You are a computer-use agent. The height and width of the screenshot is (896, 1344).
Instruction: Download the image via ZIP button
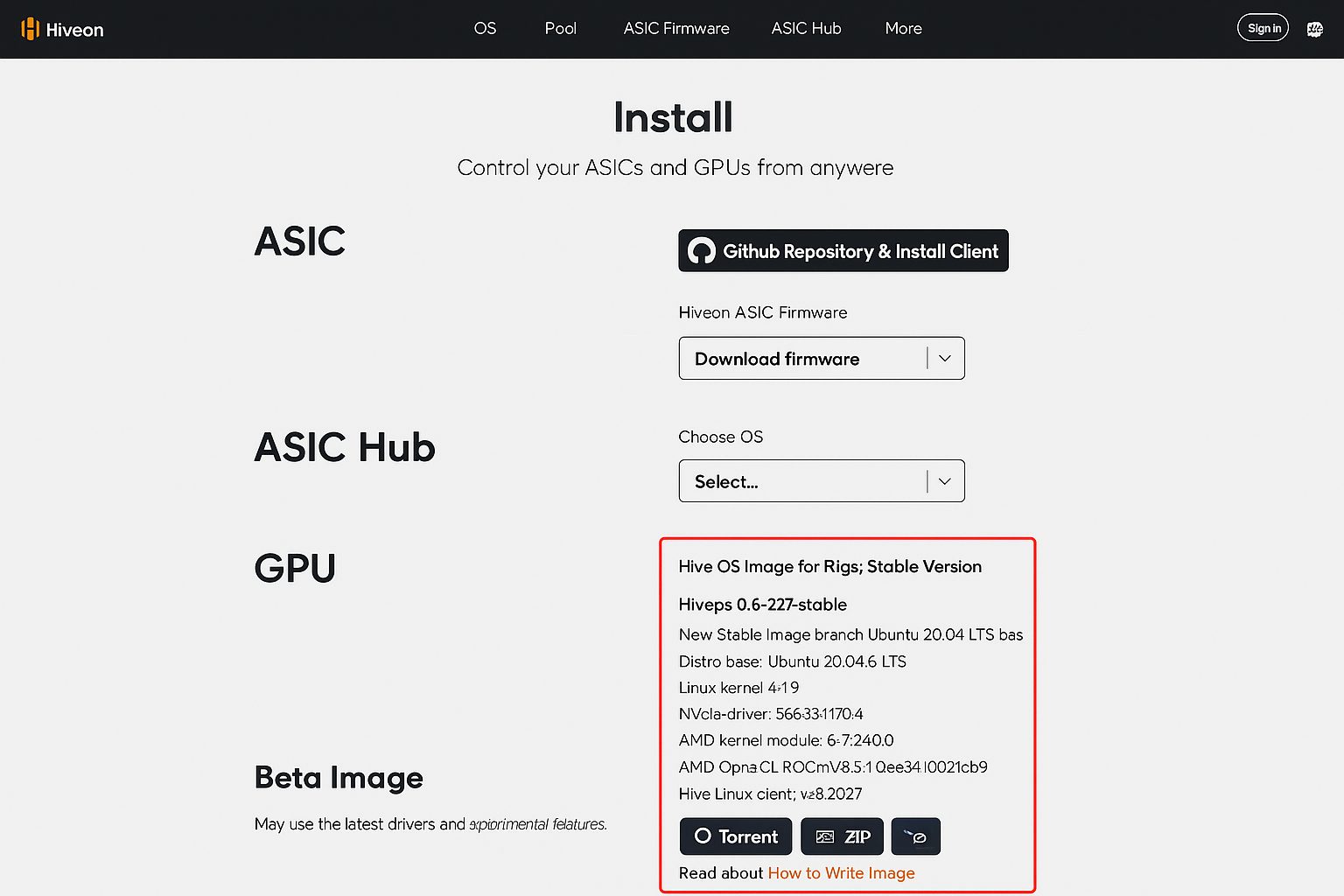[843, 836]
